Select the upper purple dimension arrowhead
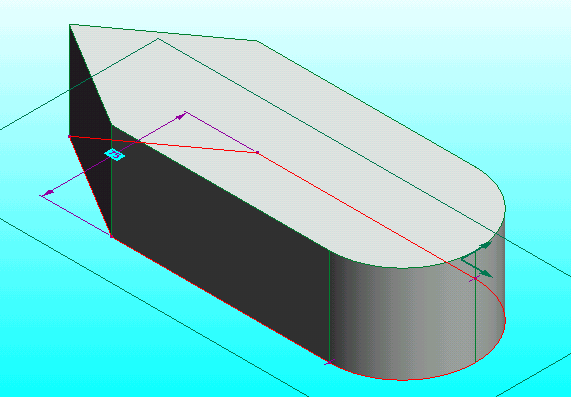The height and width of the screenshot is (397, 571). coord(181,117)
